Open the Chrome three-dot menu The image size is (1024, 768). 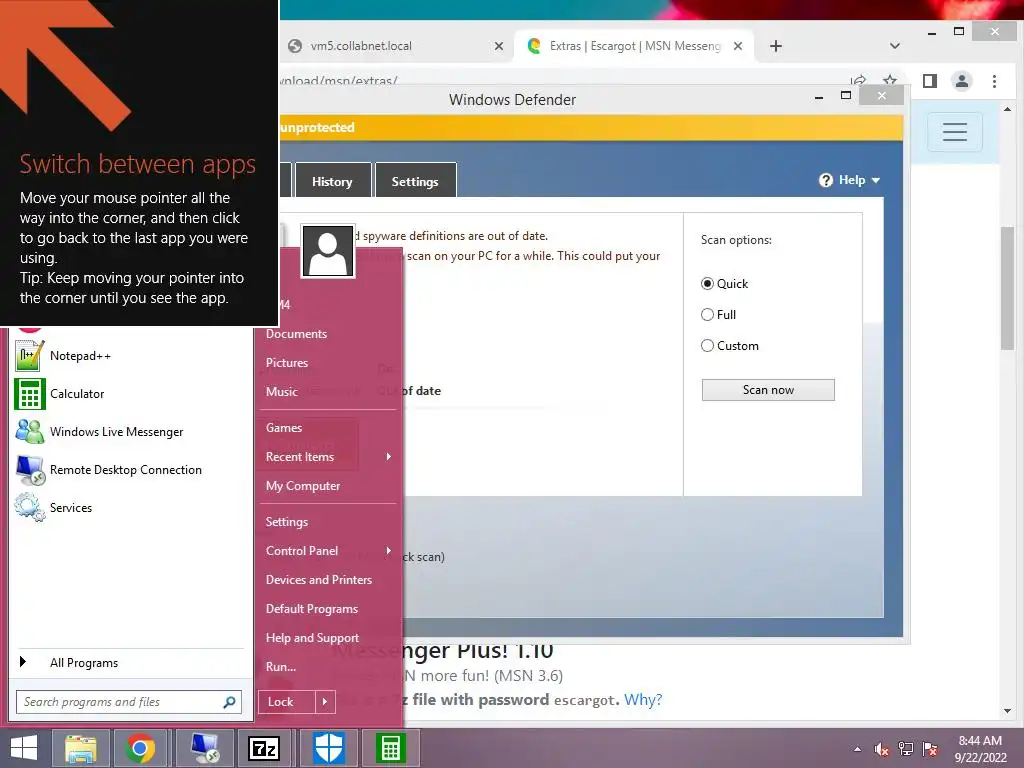pos(994,81)
